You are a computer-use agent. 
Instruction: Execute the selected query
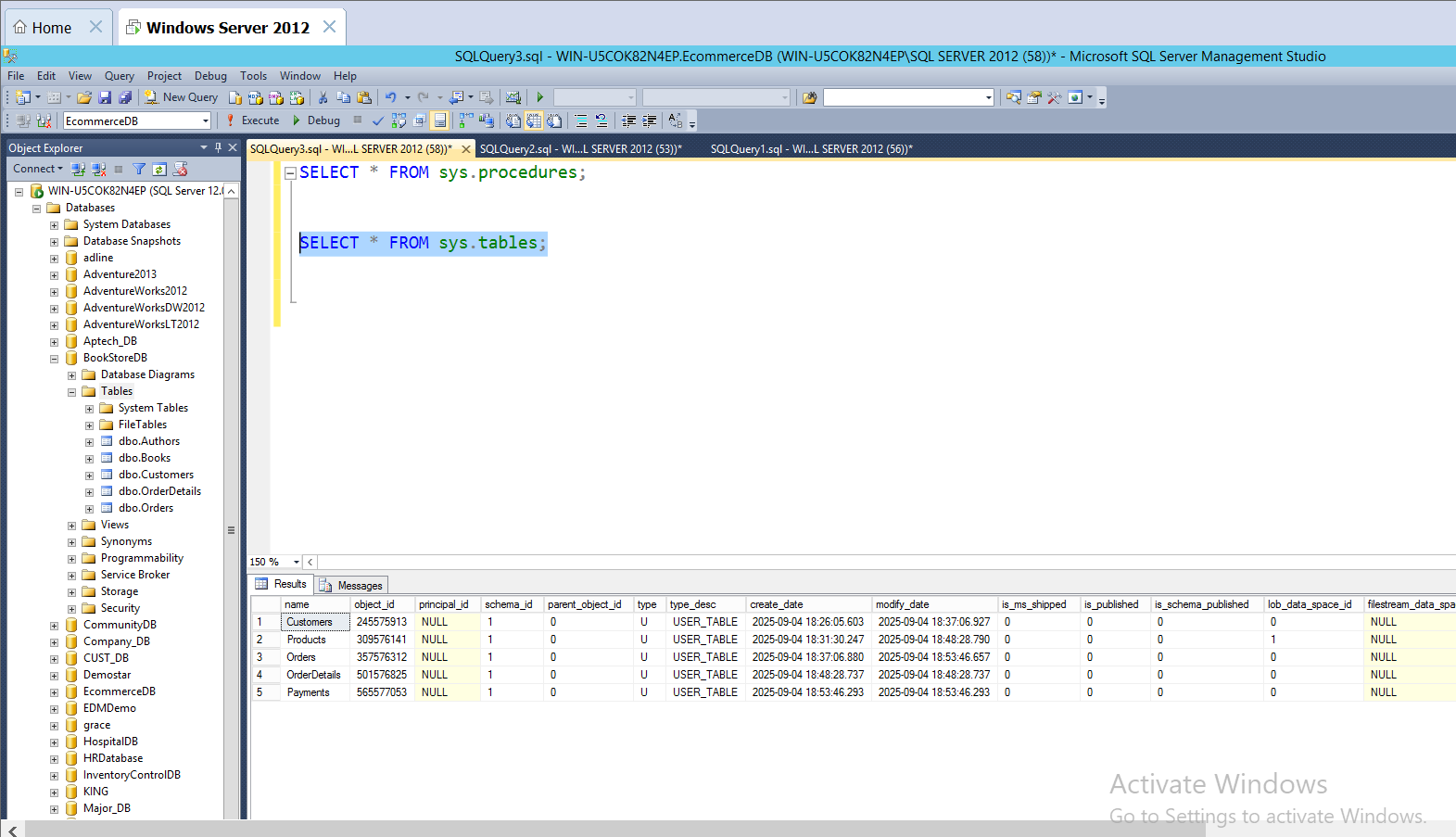253,120
